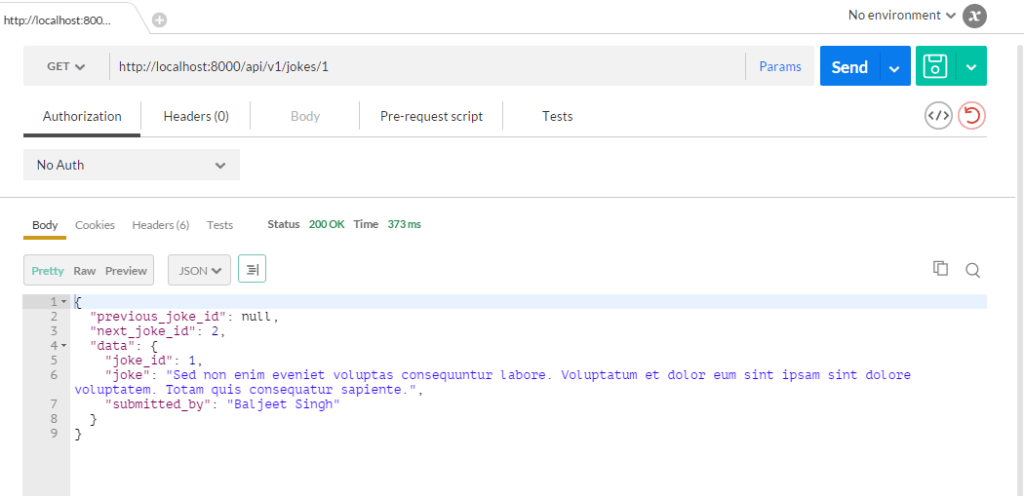Open the JSON format dropdown
1024x496 pixels.
pos(199,271)
